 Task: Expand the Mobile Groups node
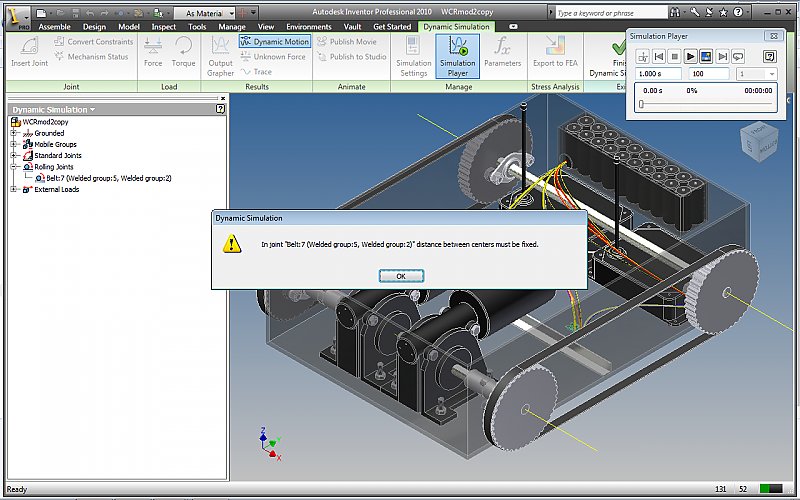pyautogui.click(x=14, y=144)
